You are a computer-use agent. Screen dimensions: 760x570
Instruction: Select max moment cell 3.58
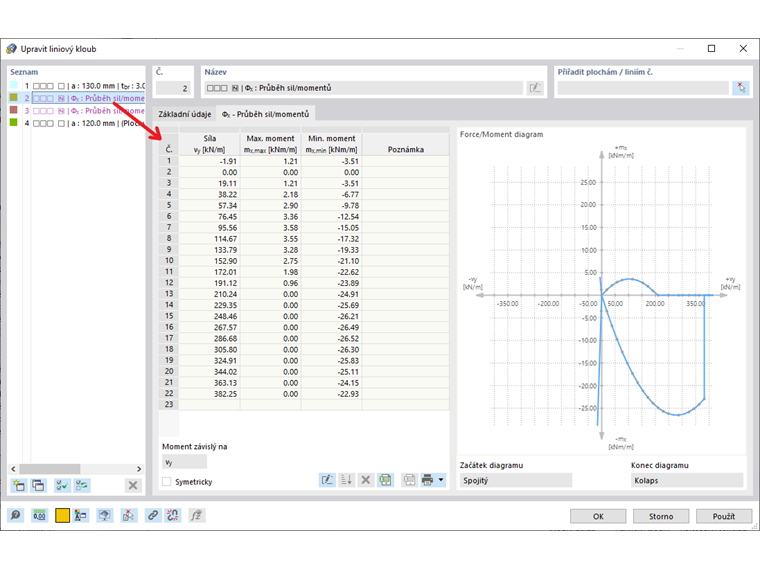coord(270,228)
